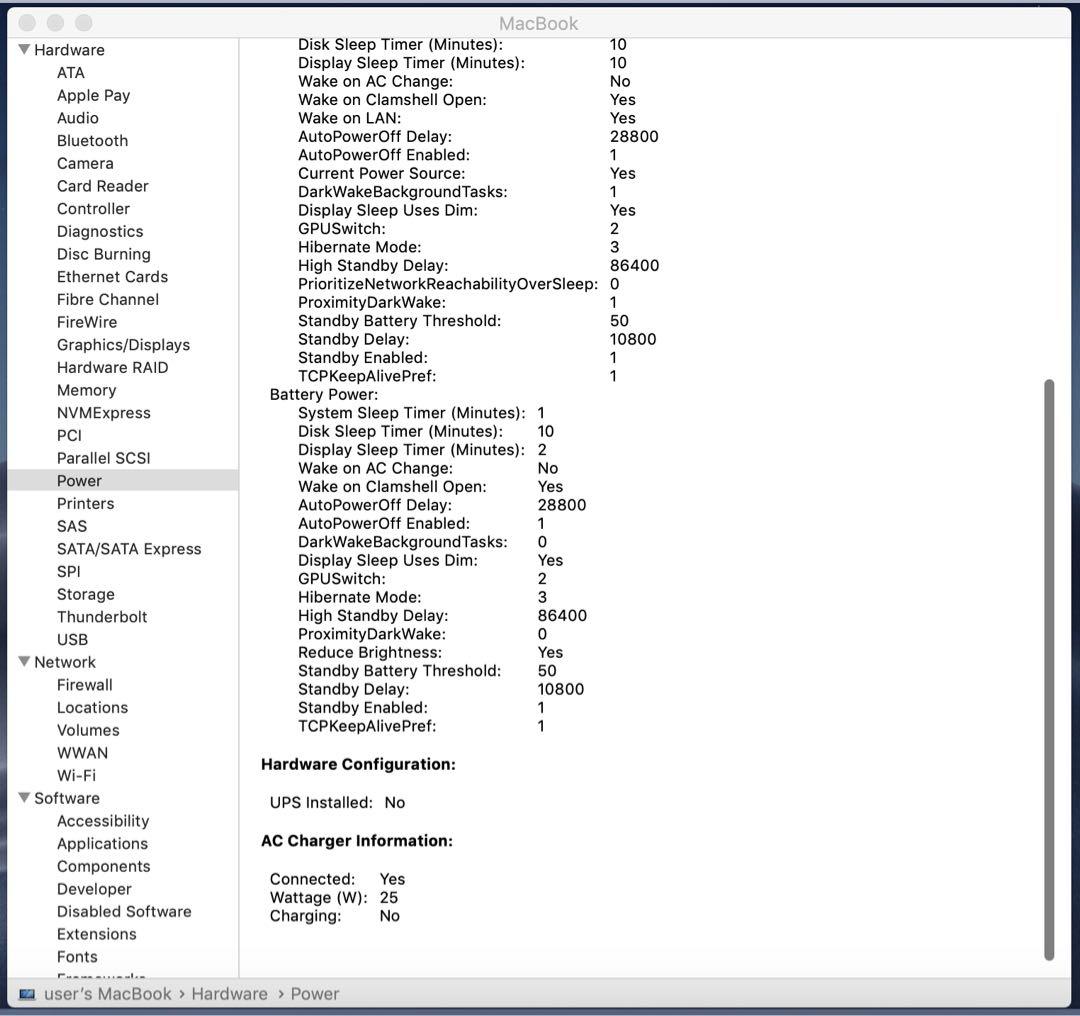Open Firewall under Network
The image size is (1080, 1016).
[84, 685]
